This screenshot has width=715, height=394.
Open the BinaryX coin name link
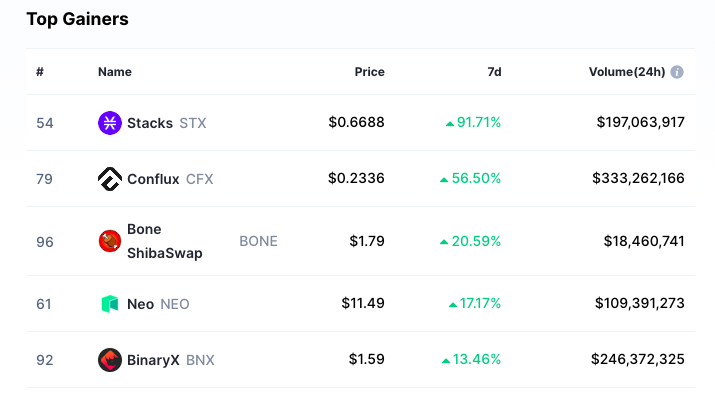153,360
